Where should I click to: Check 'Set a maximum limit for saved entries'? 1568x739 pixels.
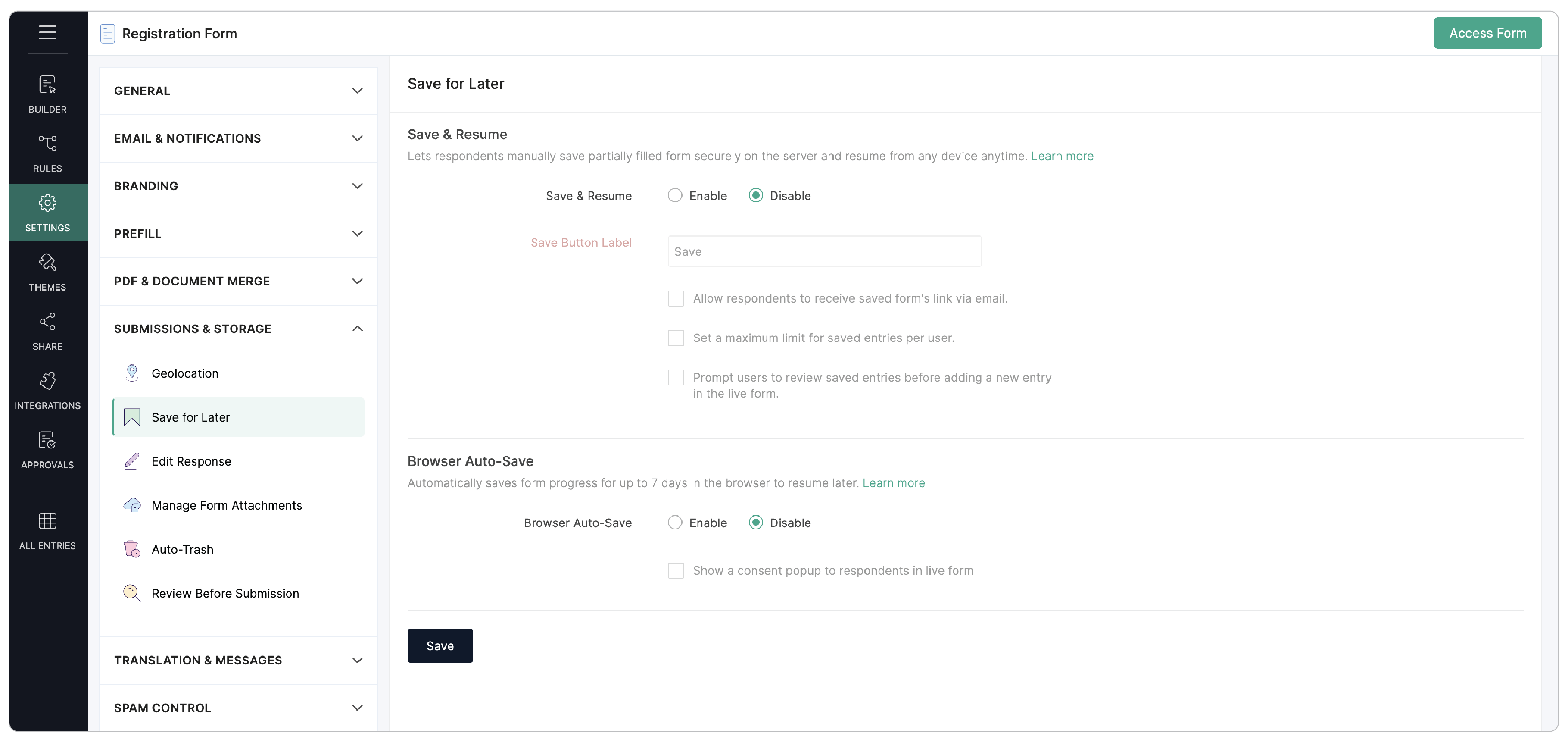point(676,338)
